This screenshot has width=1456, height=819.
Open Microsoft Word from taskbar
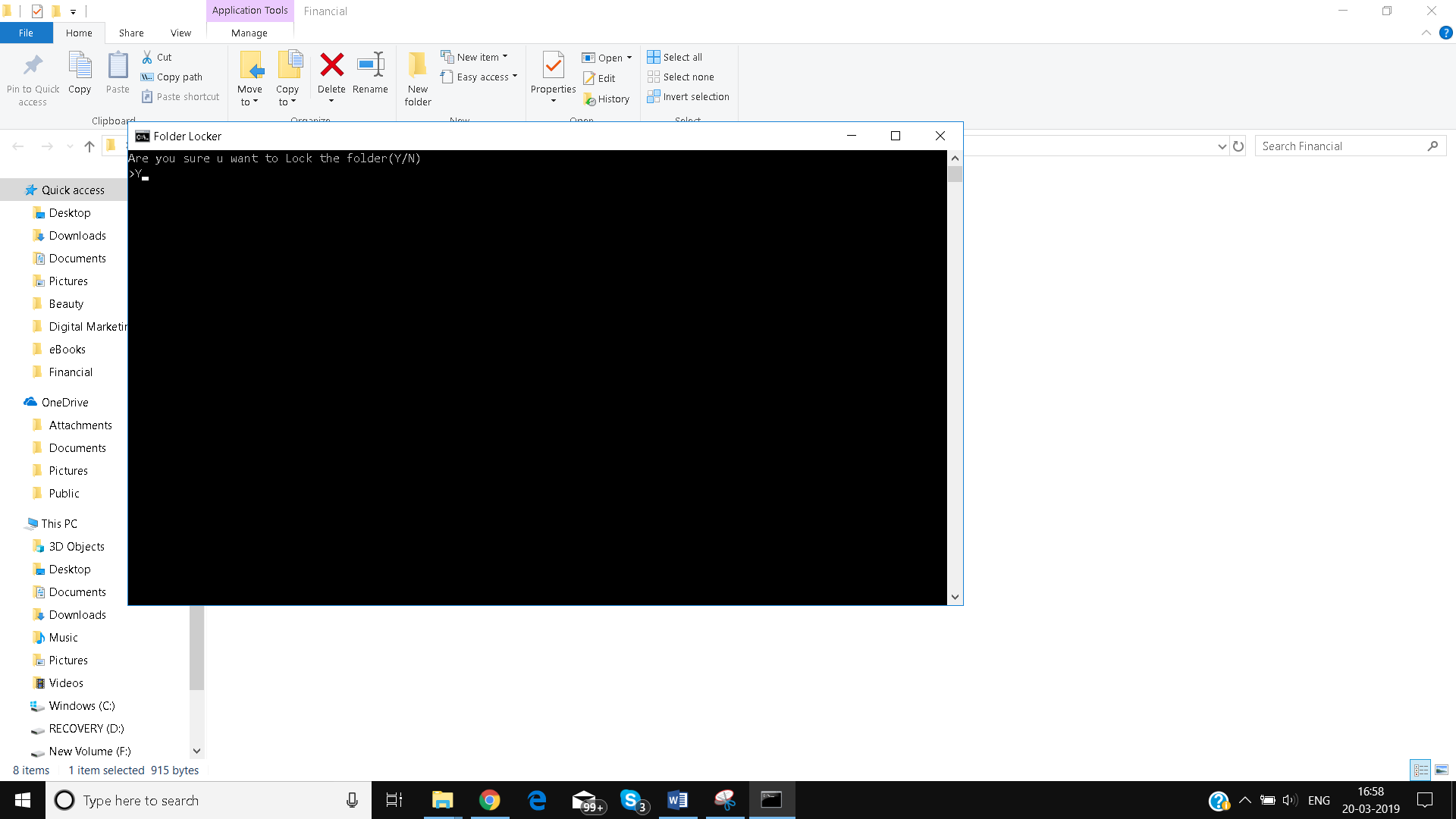pos(678,800)
